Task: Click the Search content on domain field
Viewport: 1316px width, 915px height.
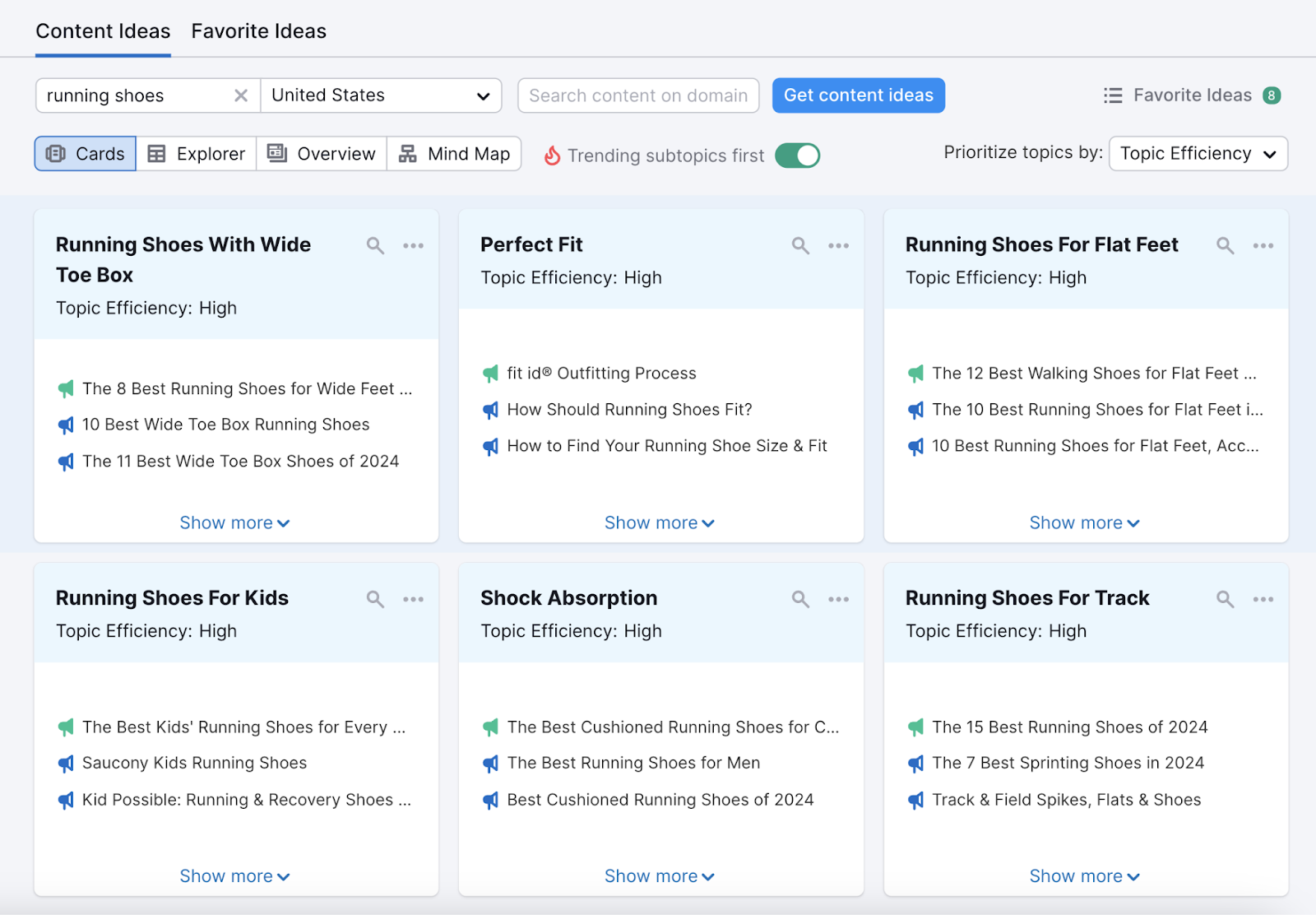Action: tap(638, 95)
